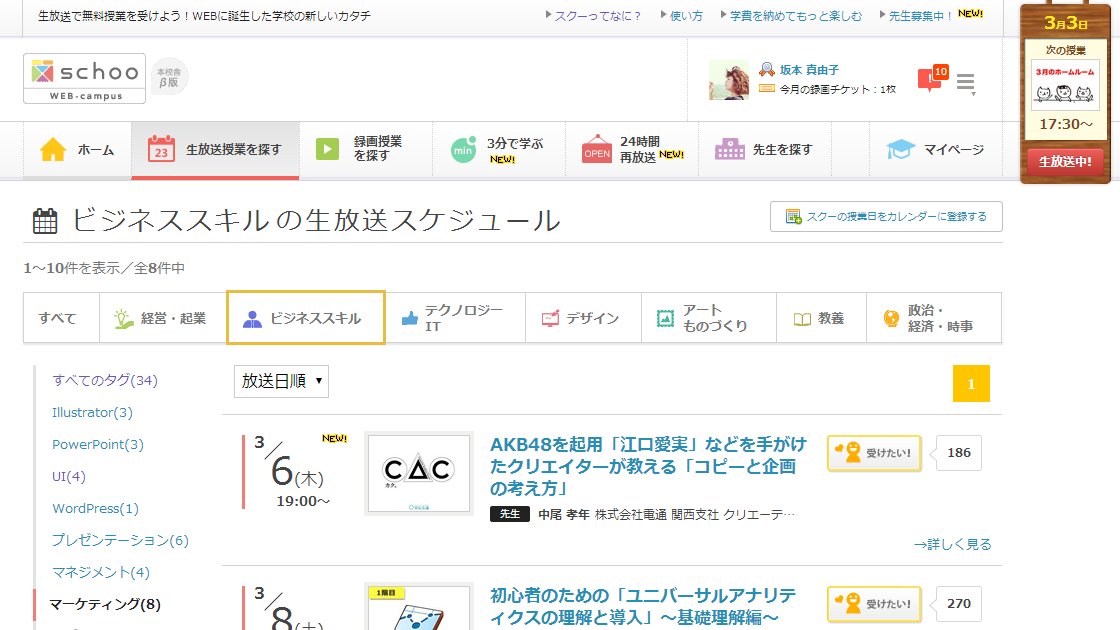1120x630 pixels.
Task: Open 録画授業を探す navigation tab
Action: [x=366, y=149]
